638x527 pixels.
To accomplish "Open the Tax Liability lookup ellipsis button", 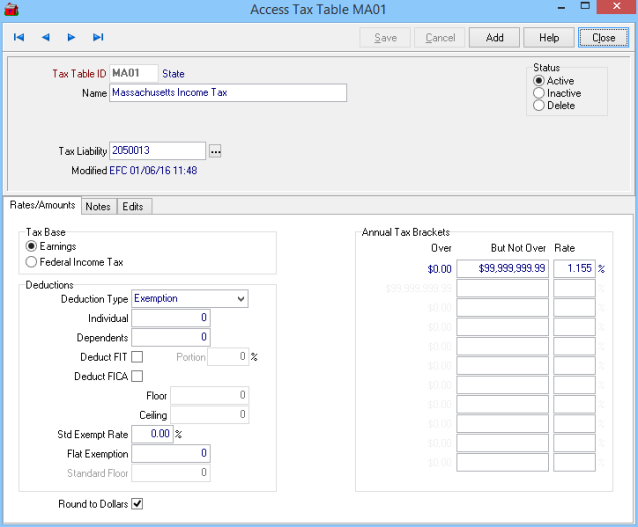I will click(215, 151).
